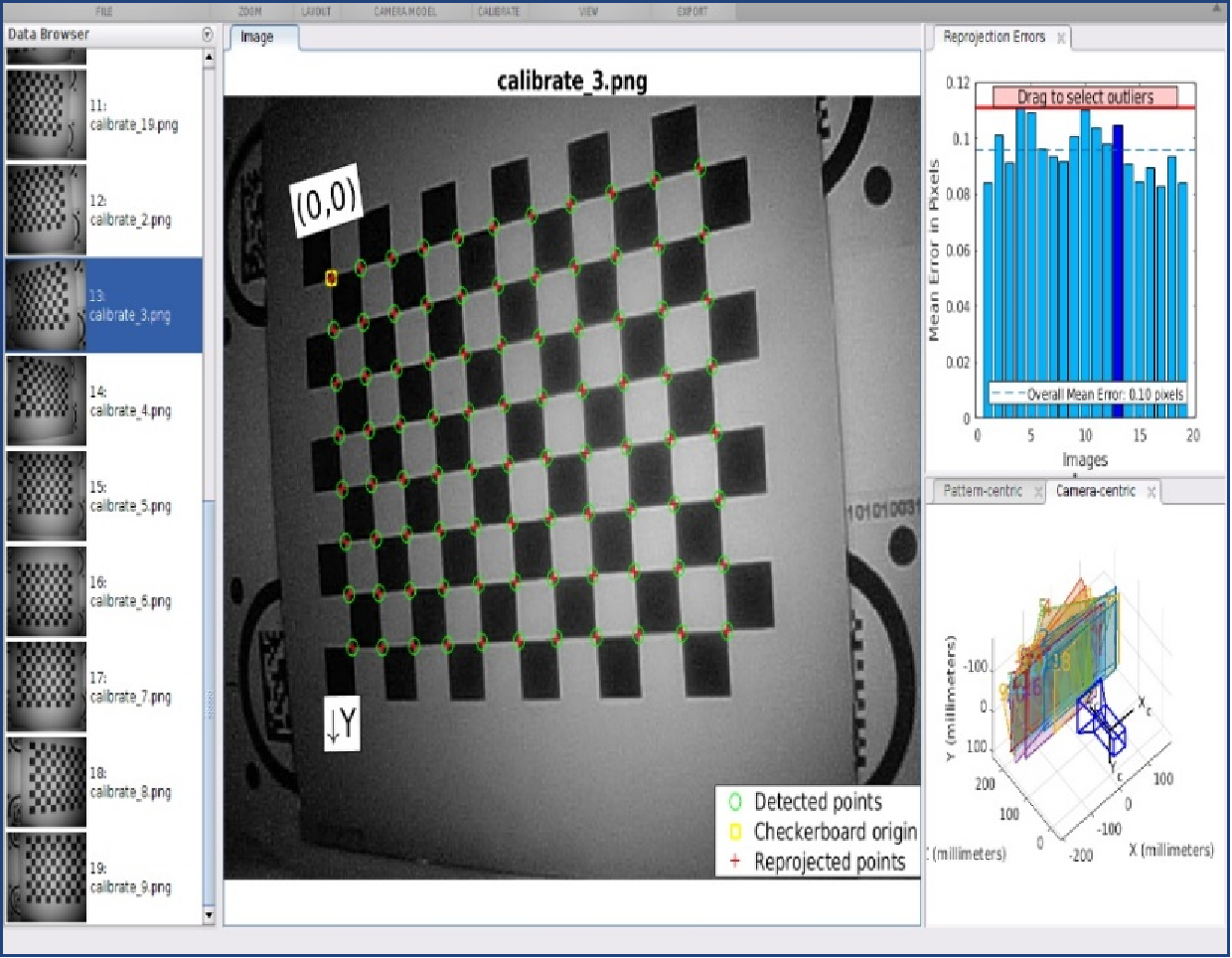This screenshot has height=958, width=1232.
Task: Close the Camera-centric tab
Action: click(1152, 492)
